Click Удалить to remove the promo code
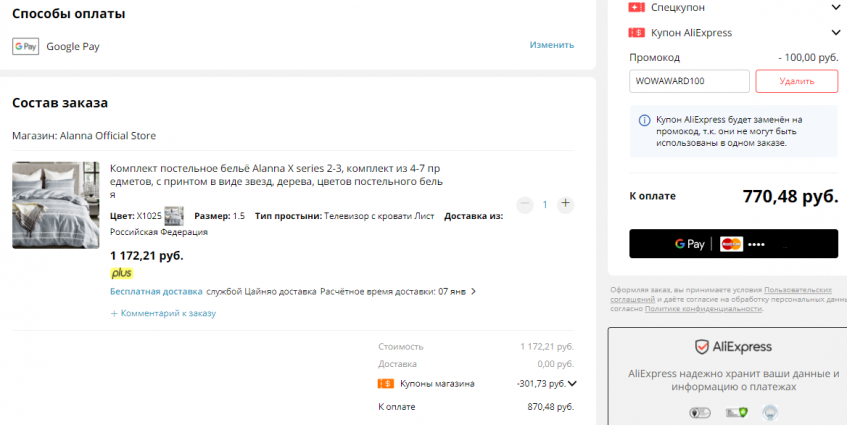Image resolution: width=847 pixels, height=425 pixels. coord(796,81)
